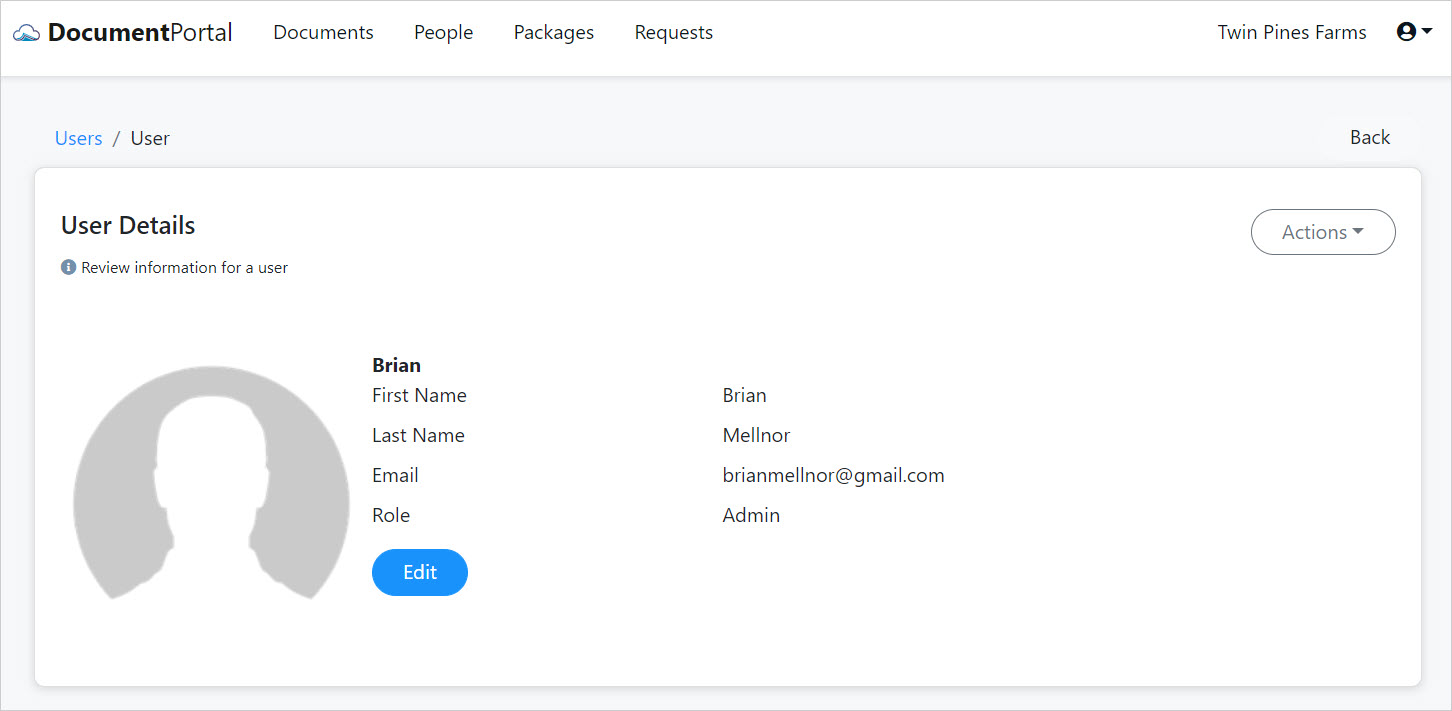
Task: Open the People page
Action: click(x=443, y=32)
